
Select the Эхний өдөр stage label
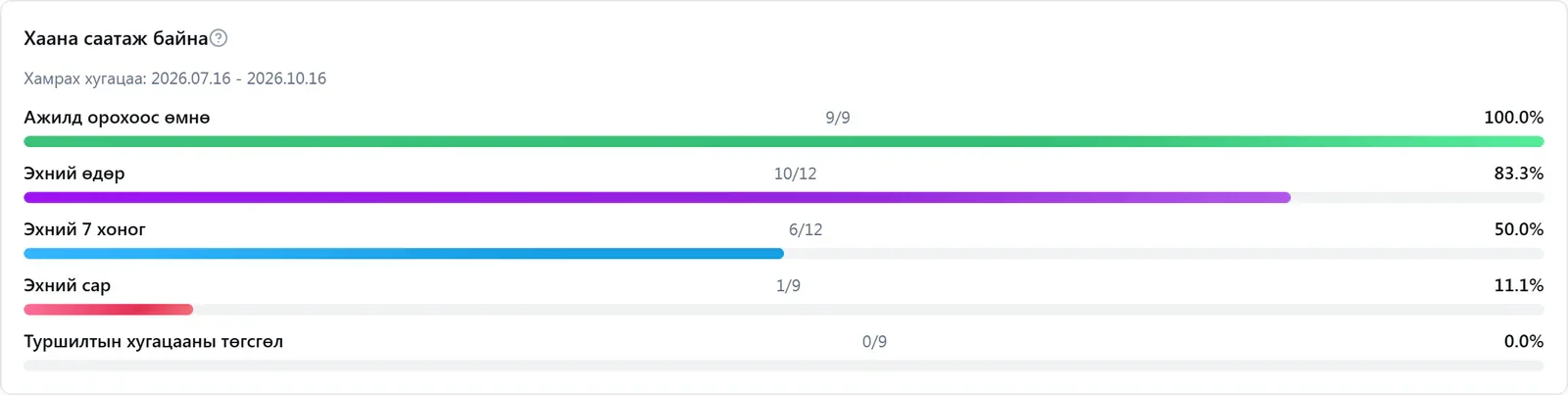(x=74, y=173)
